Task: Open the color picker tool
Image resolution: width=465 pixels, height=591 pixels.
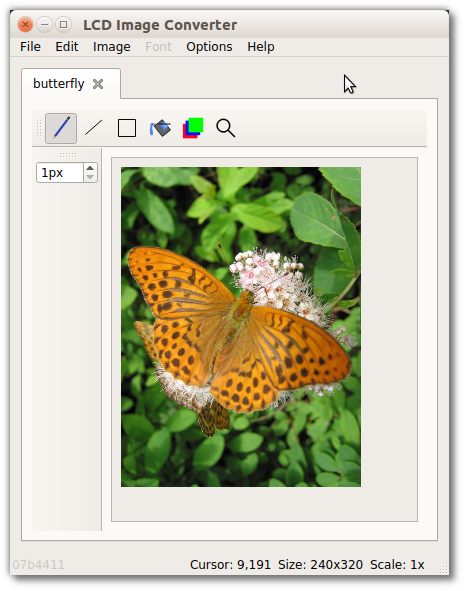Action: (193, 128)
